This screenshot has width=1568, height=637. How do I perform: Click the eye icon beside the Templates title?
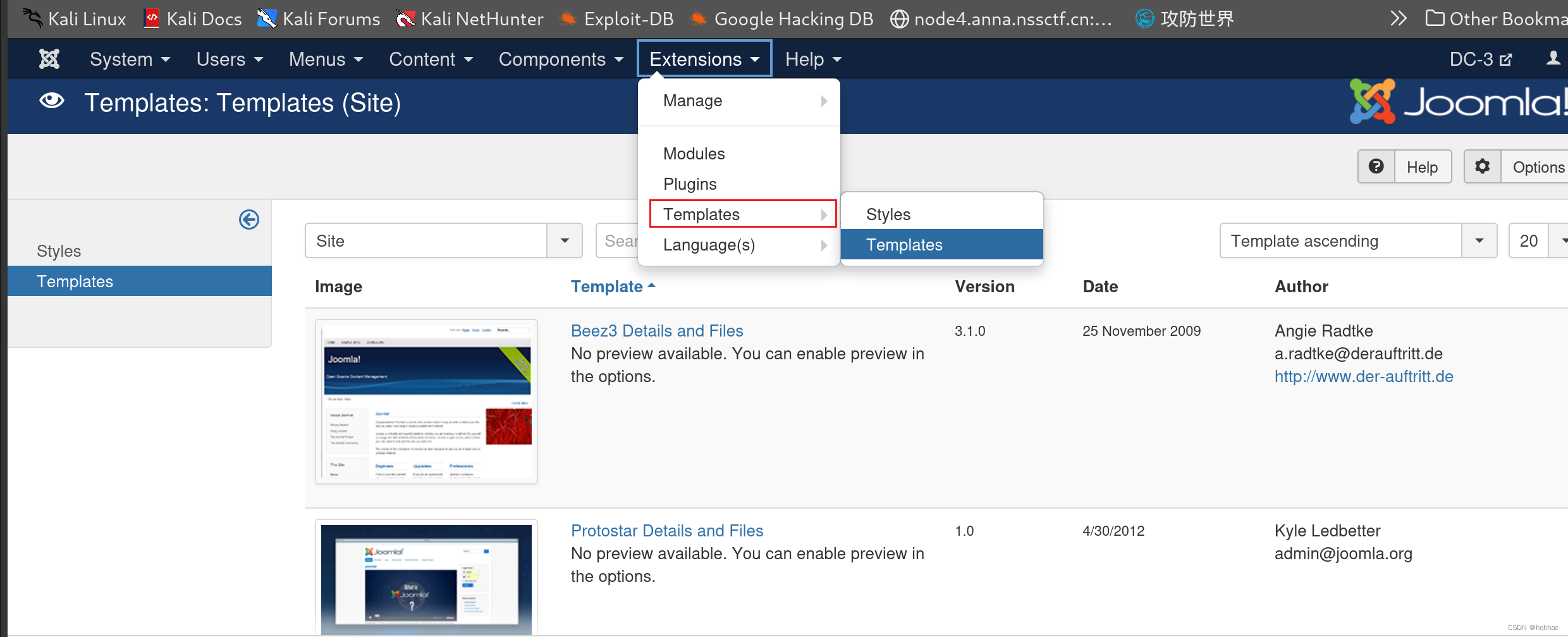(52, 101)
